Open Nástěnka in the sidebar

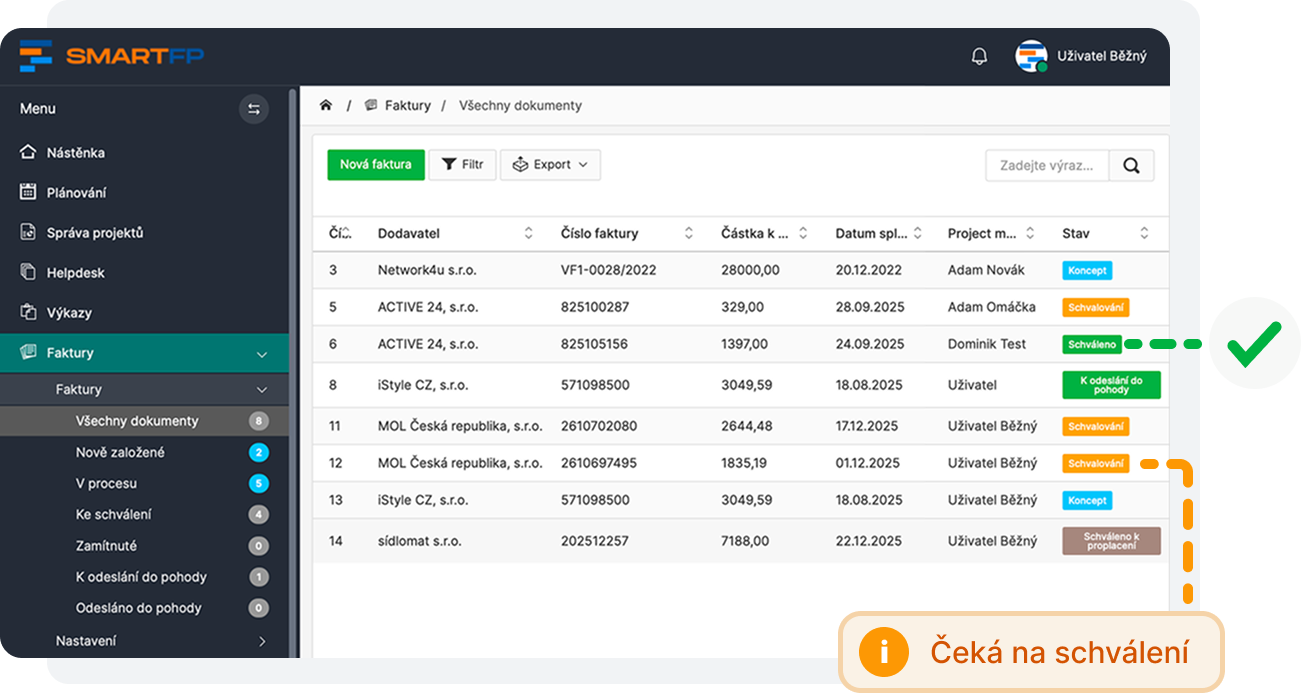(x=75, y=153)
